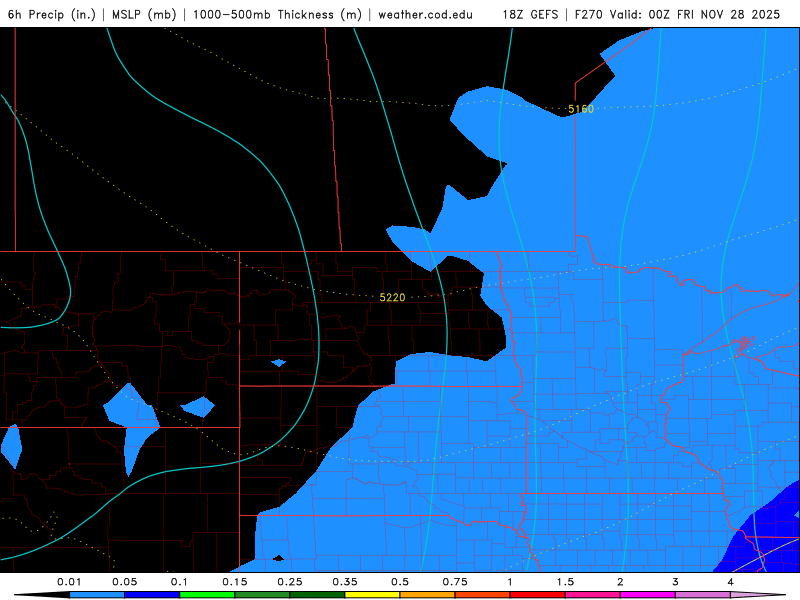Viewport: 800px width, 600px height.
Task: Click the '5160' thickness contour label
Action: click(581, 109)
